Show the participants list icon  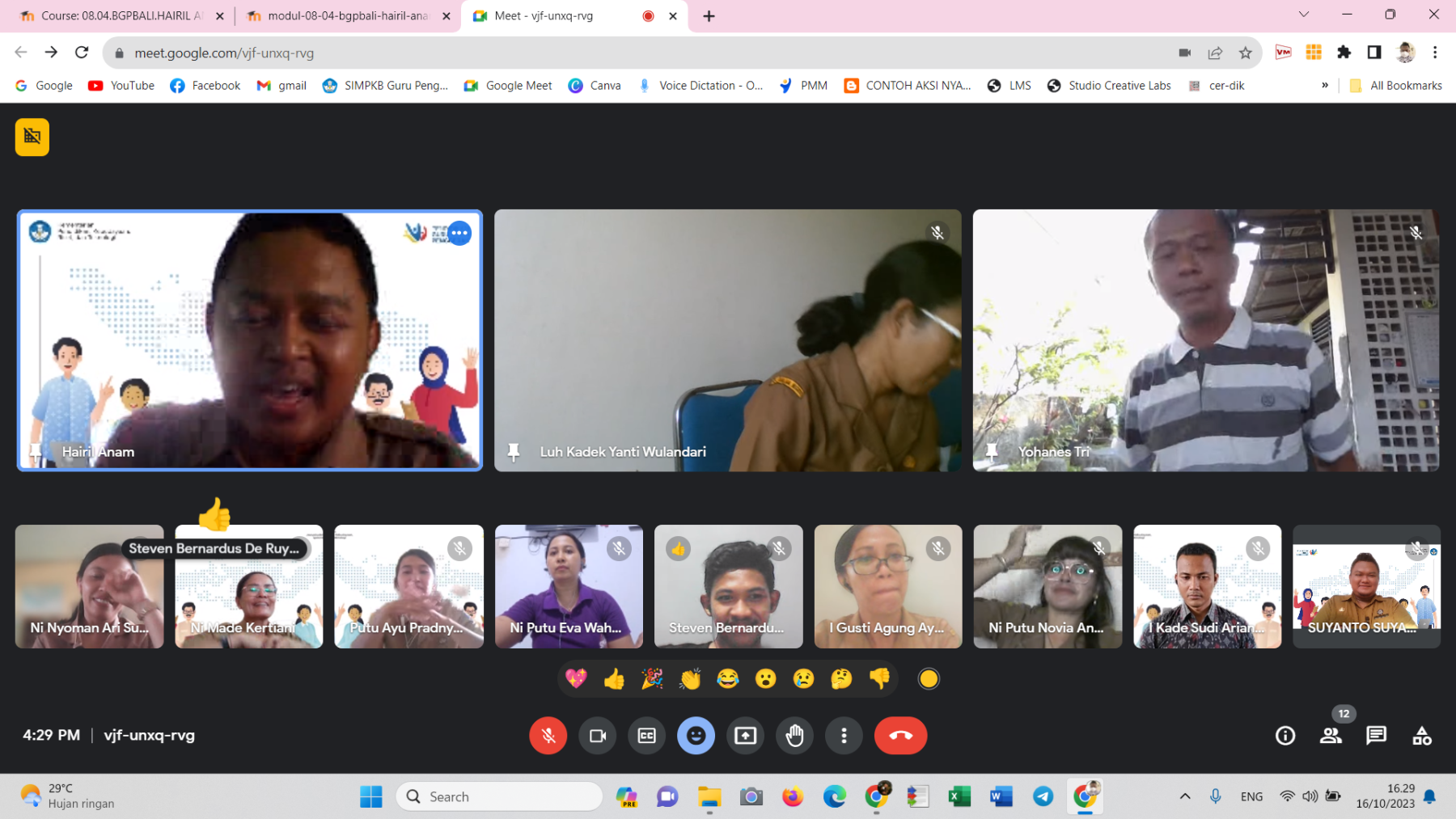pyautogui.click(x=1331, y=736)
